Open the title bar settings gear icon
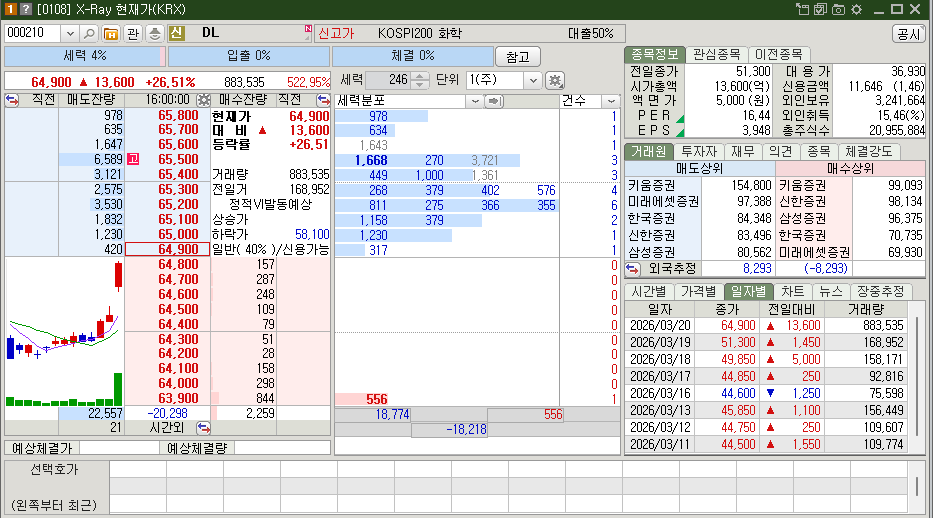This screenshot has height=518, width=933. (x=856, y=9)
